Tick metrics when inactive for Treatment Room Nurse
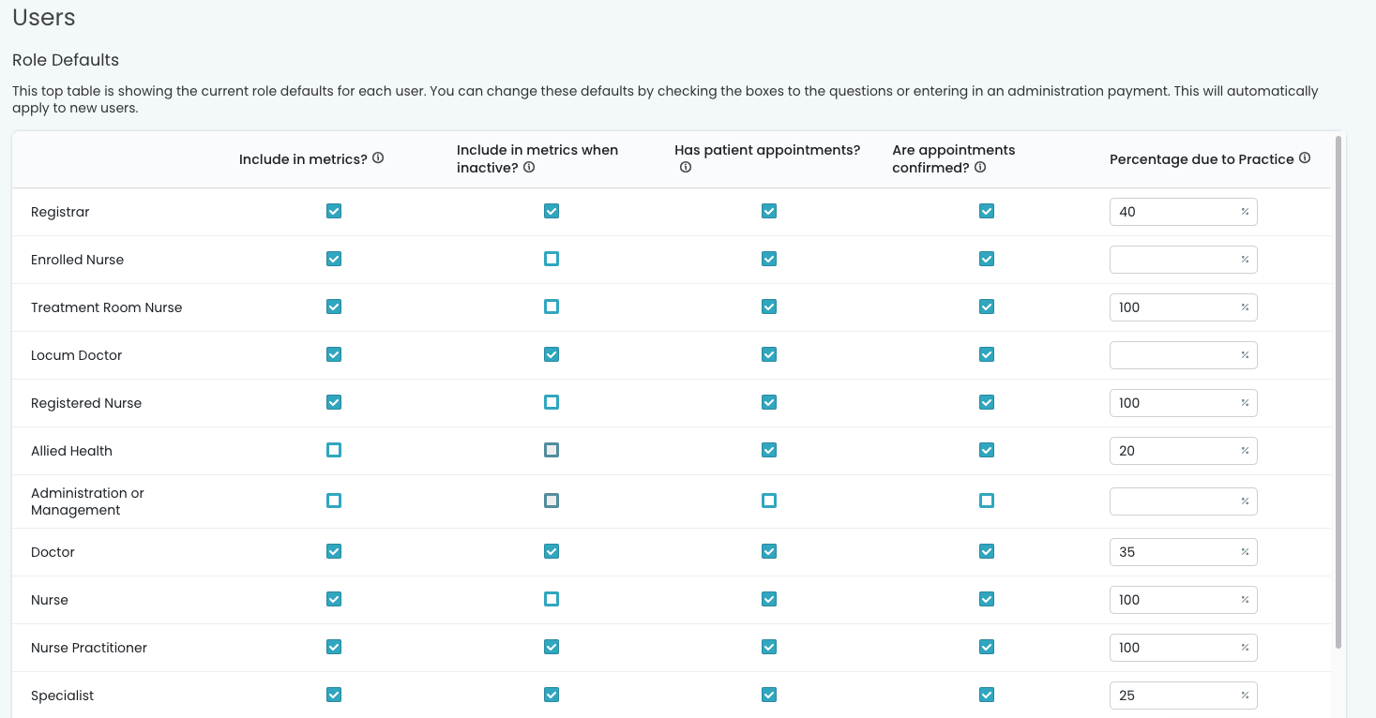 [551, 307]
